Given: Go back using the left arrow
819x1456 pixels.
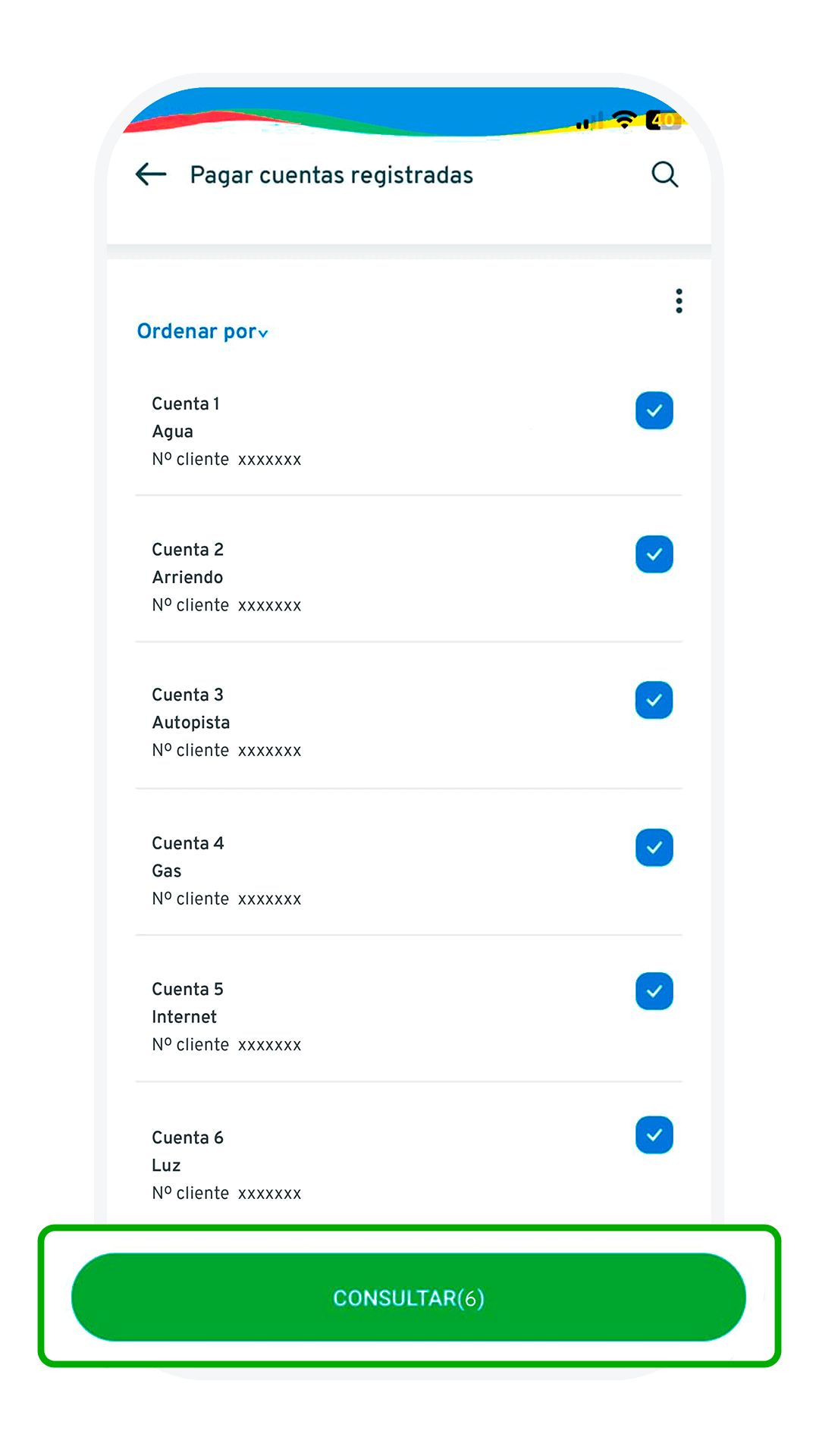Looking at the screenshot, I should (151, 174).
